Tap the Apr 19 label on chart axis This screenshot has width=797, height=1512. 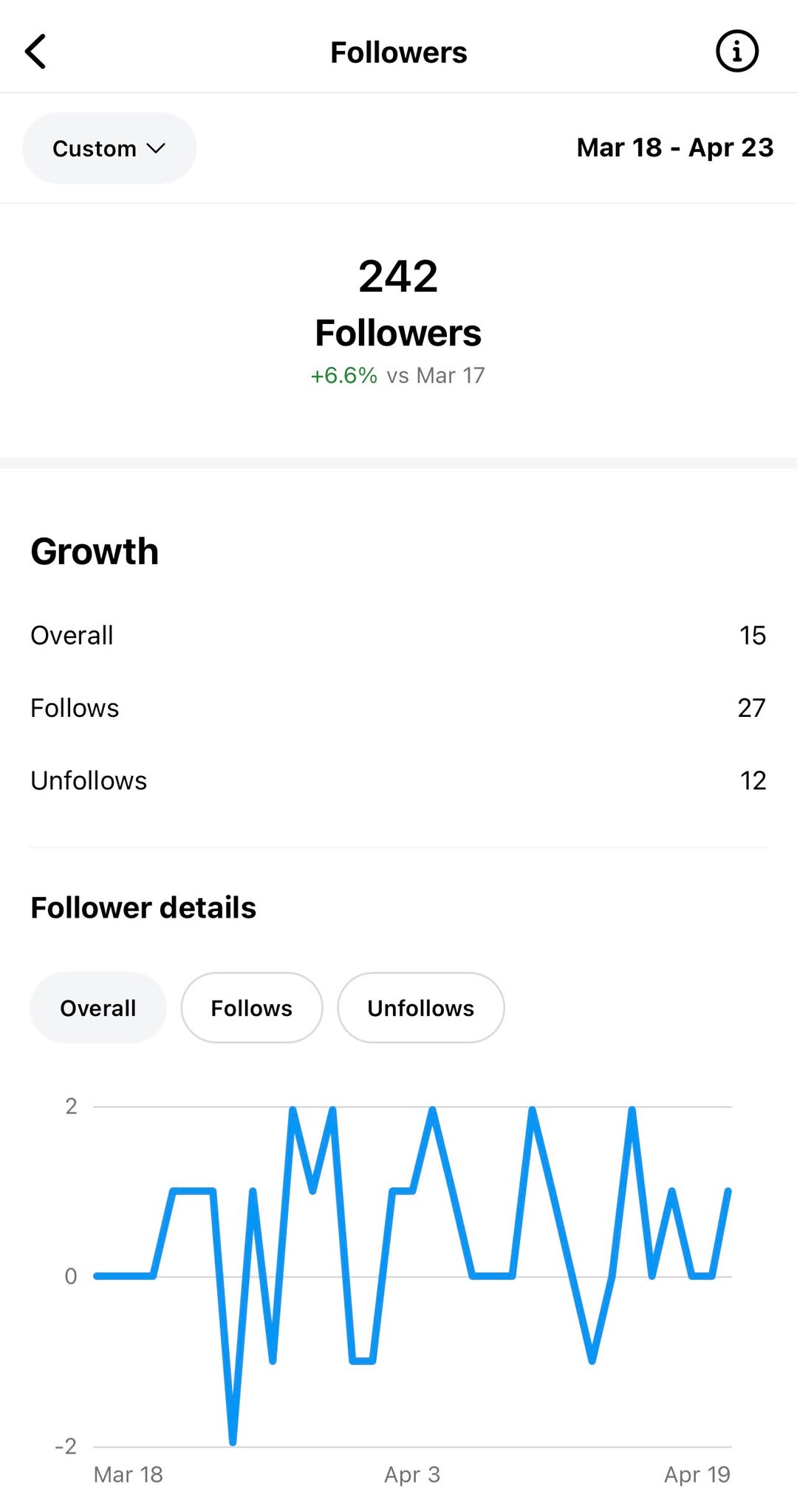click(x=697, y=1474)
